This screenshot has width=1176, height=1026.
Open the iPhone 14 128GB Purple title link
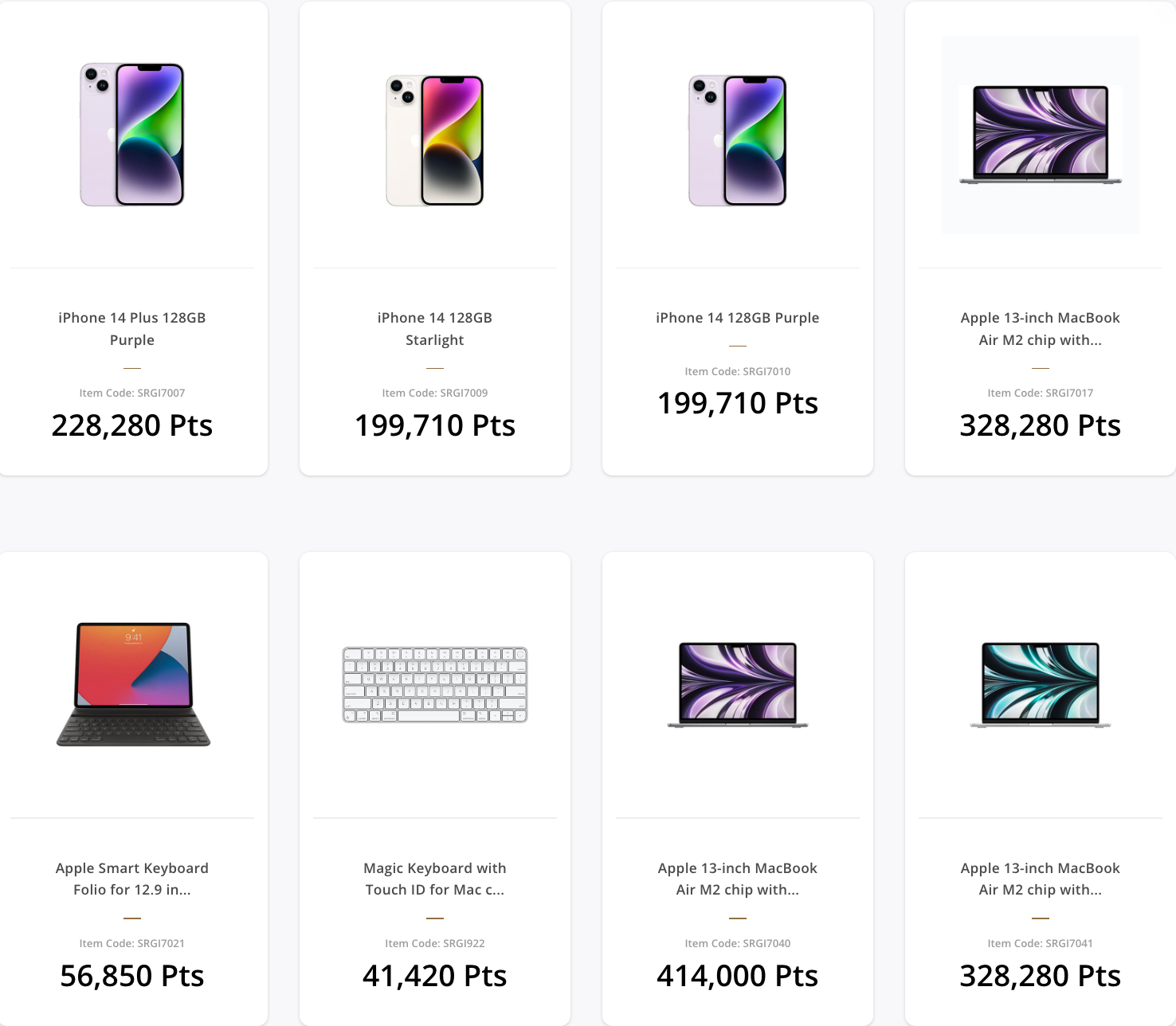(x=738, y=318)
